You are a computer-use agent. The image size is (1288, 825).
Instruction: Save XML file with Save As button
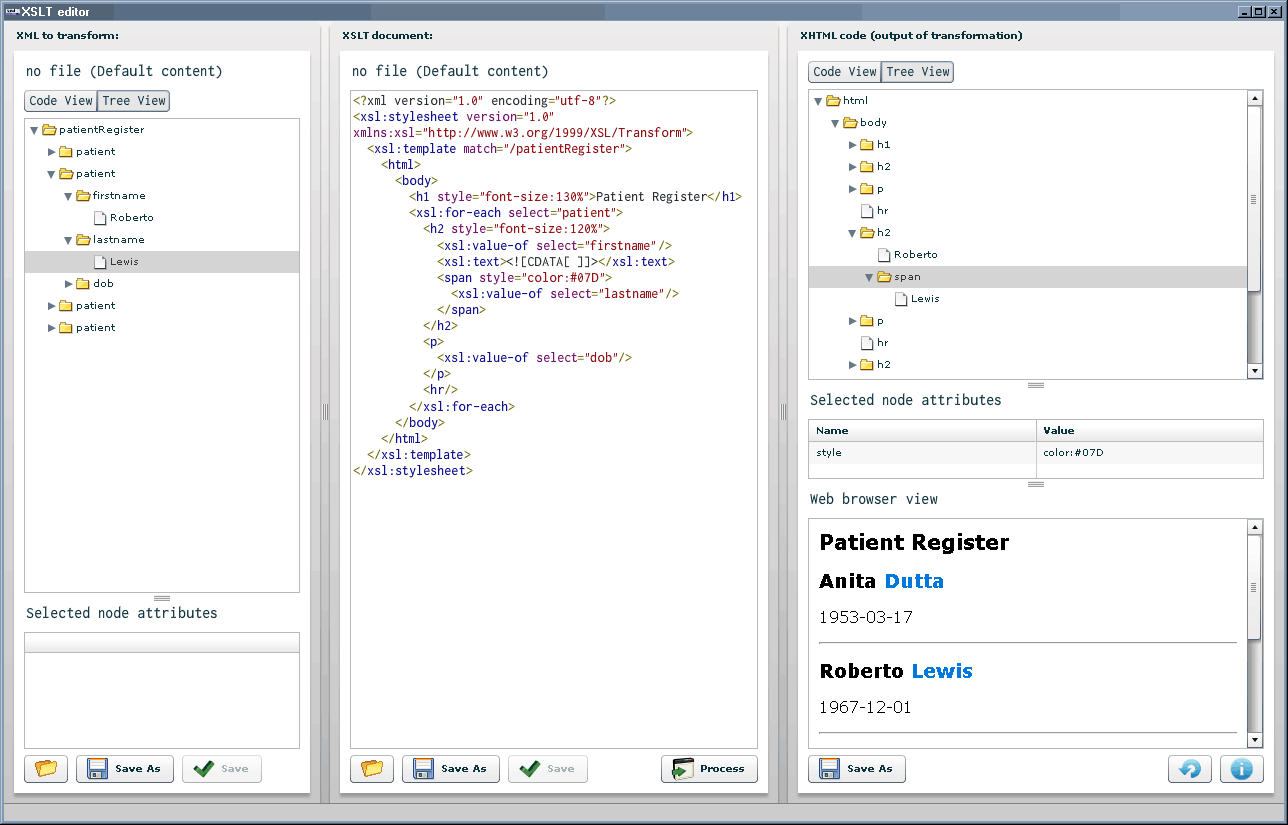click(125, 769)
